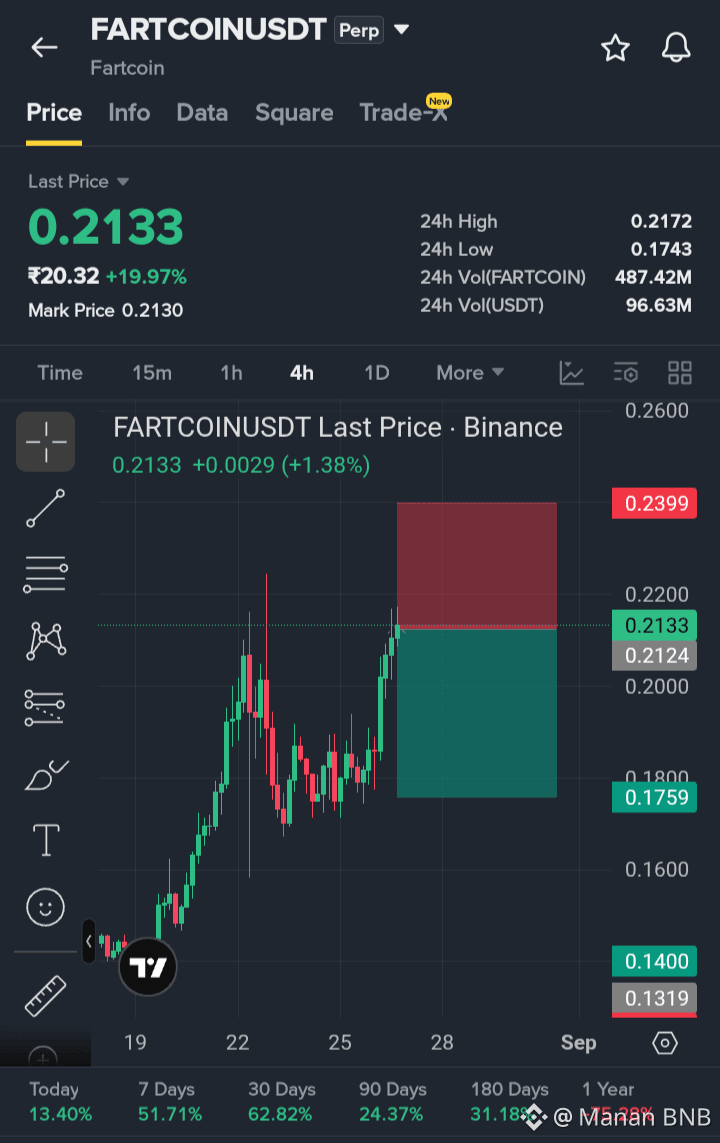
Task: Tap the 7 Days 51.71% performance
Action: pos(170,1101)
